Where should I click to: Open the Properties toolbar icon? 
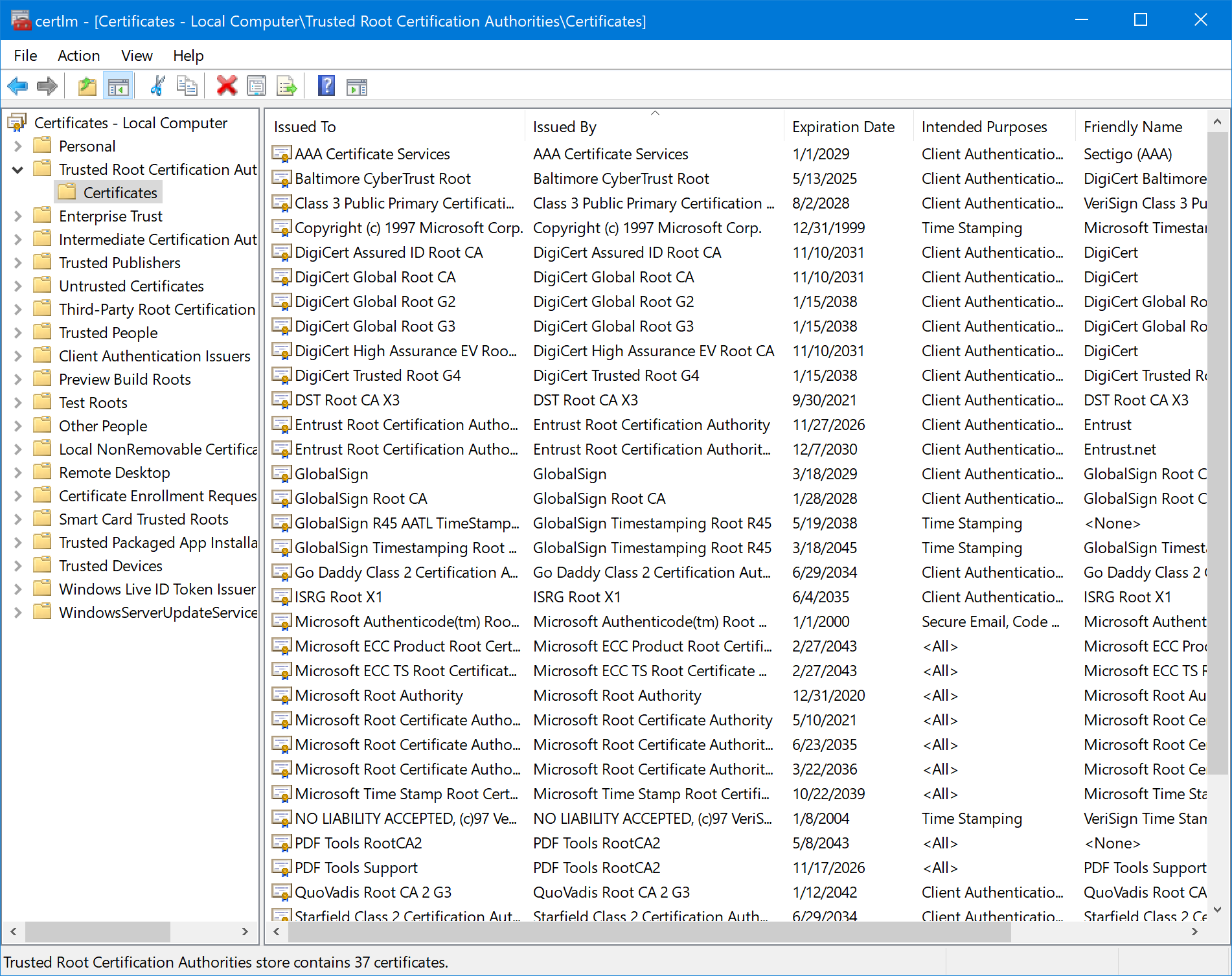[x=257, y=86]
